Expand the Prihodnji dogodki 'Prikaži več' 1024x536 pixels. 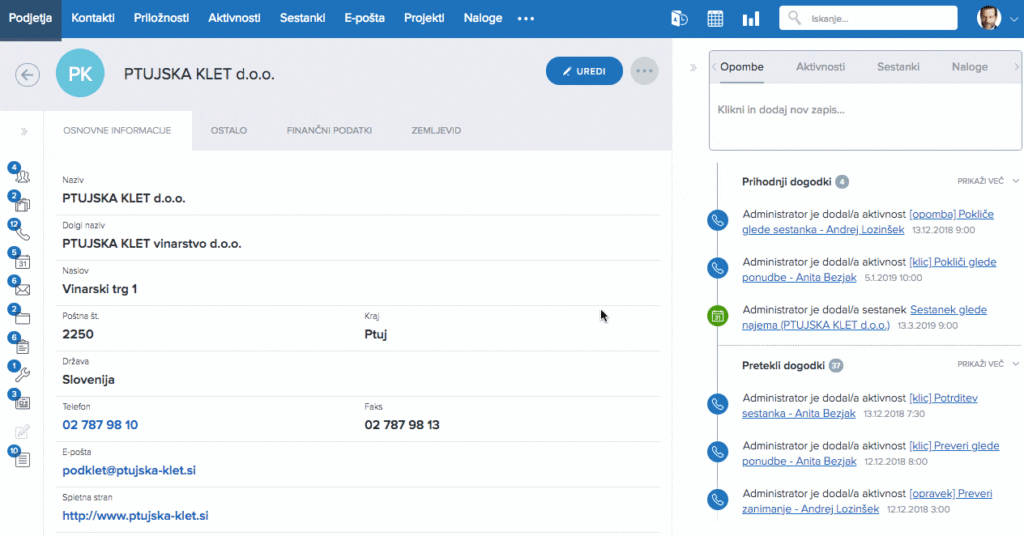[x=987, y=181]
